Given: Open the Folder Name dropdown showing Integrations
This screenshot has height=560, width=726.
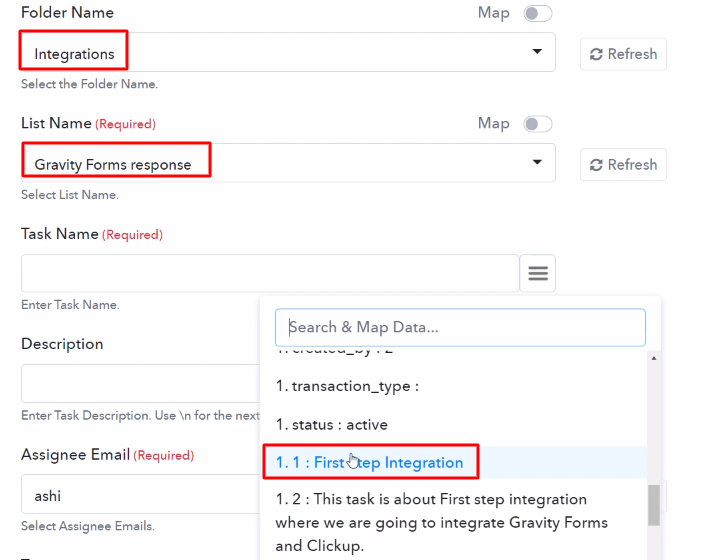Looking at the screenshot, I should coord(288,52).
